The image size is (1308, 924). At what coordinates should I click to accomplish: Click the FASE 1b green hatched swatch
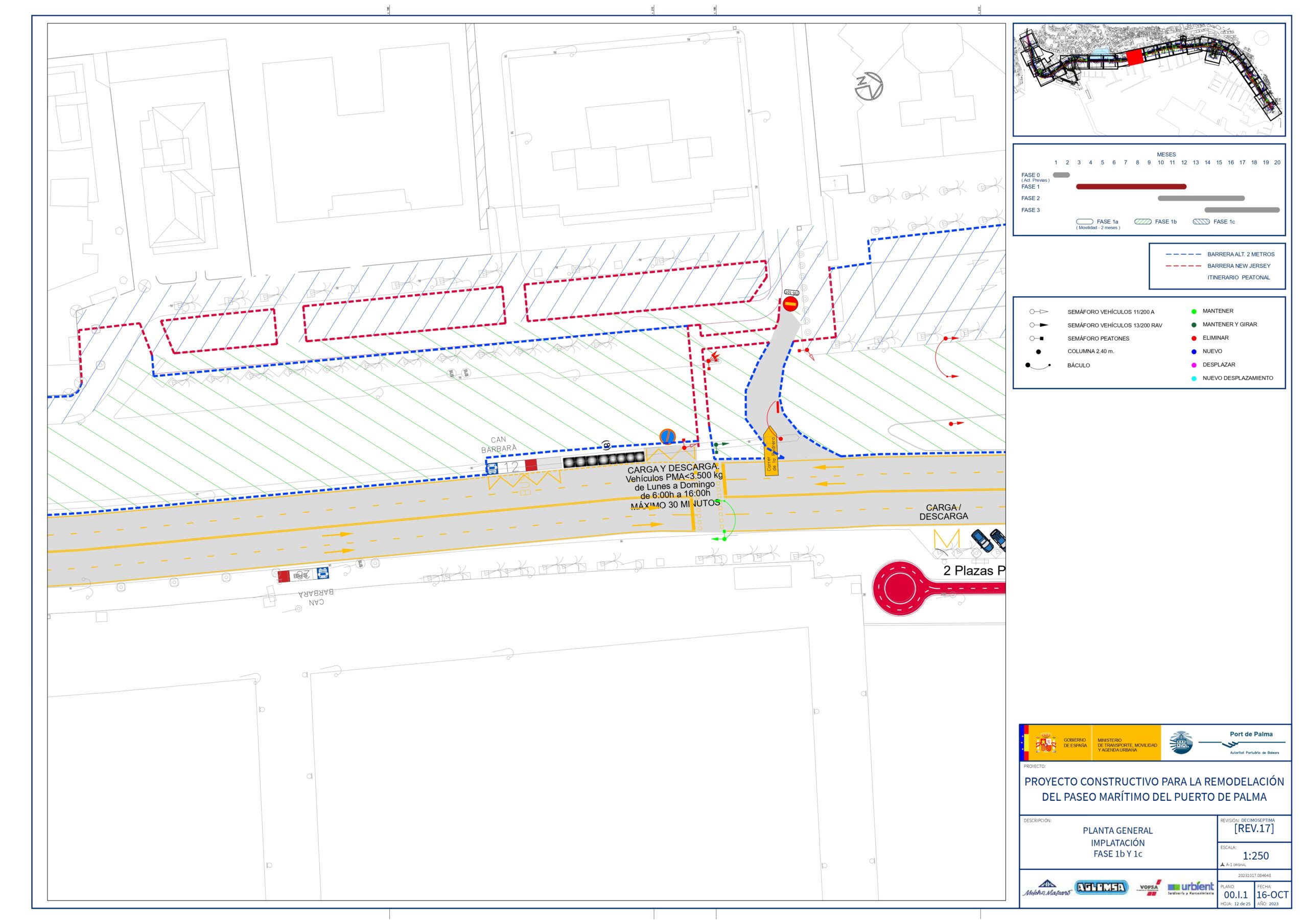(1143, 222)
